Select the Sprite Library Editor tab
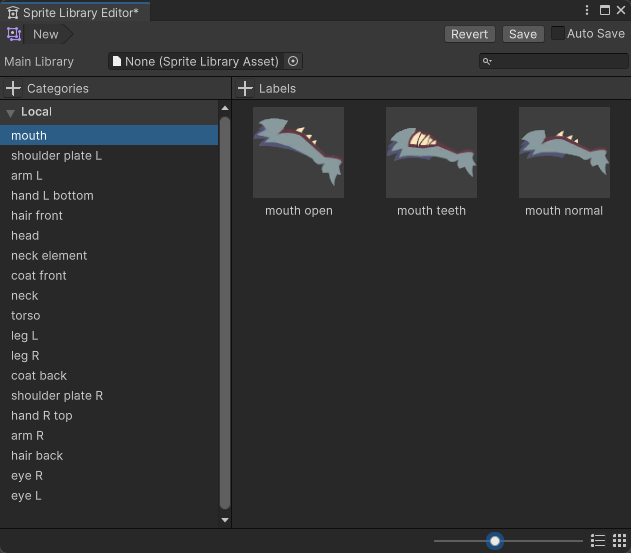Viewport: 631px width, 553px height. click(x=75, y=12)
